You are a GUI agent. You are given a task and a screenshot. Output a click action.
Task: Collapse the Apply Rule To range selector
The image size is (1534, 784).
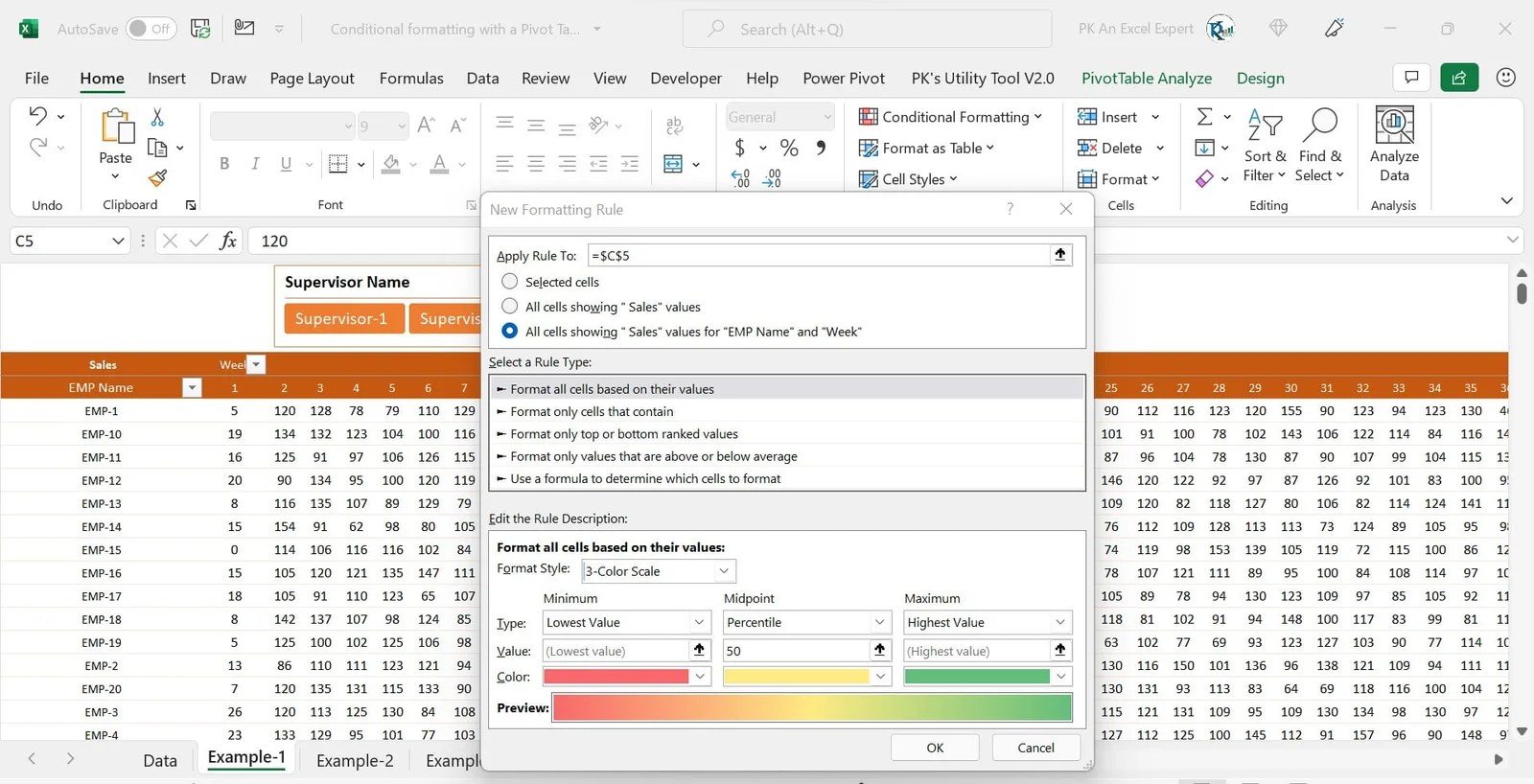(x=1060, y=255)
